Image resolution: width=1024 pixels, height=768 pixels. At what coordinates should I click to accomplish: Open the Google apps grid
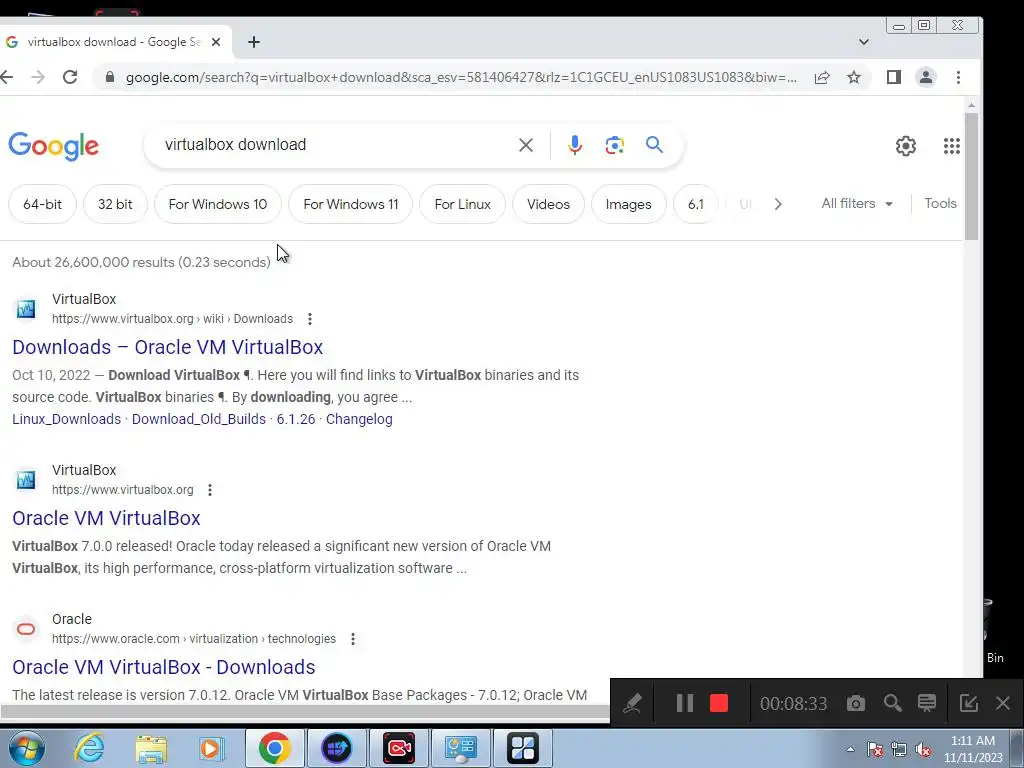click(952, 146)
